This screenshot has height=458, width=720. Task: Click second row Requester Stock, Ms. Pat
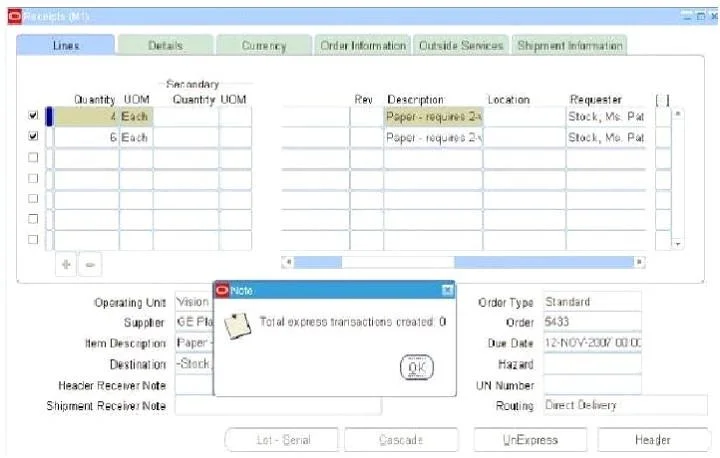606,137
